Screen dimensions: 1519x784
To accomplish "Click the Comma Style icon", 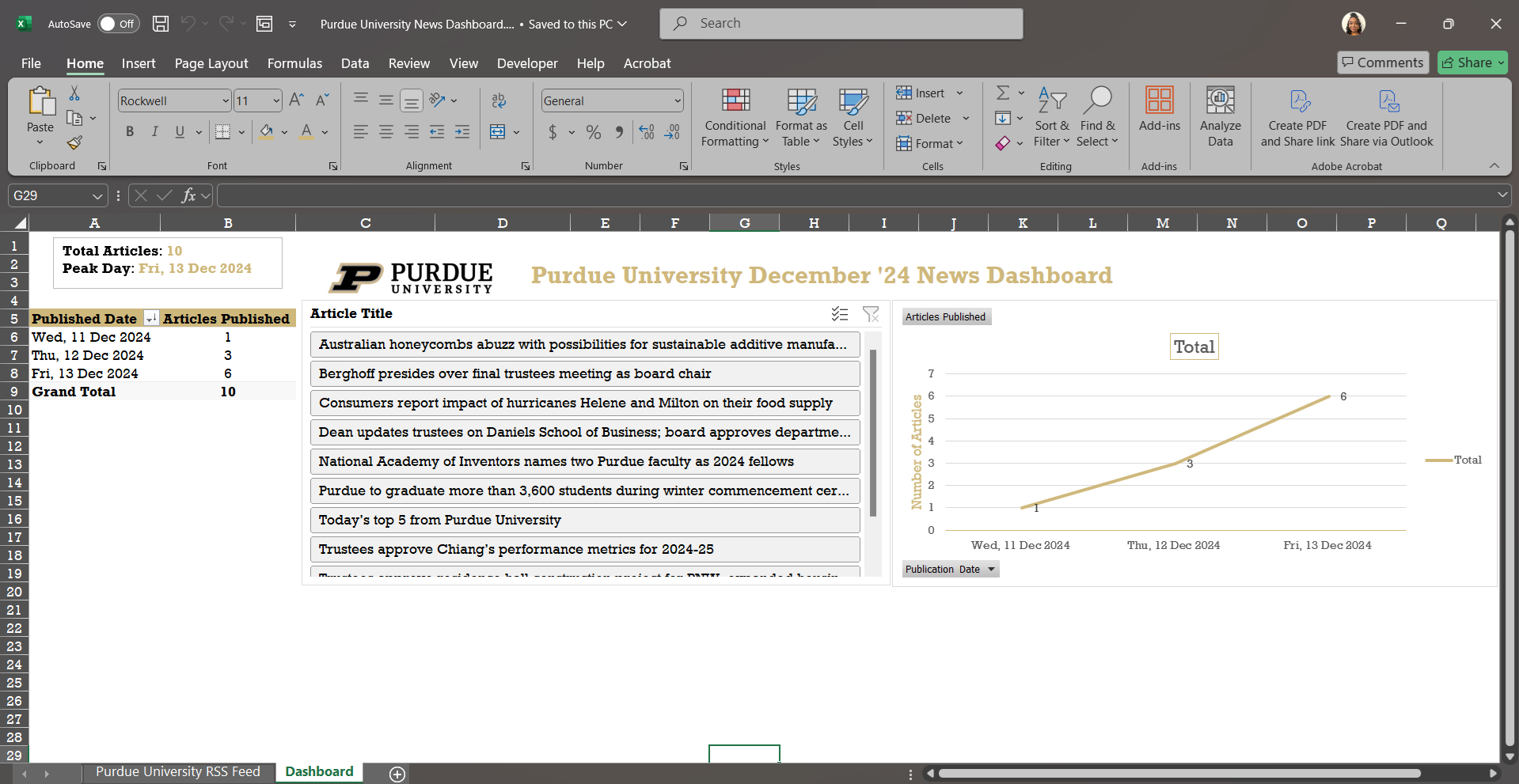I will [619, 132].
